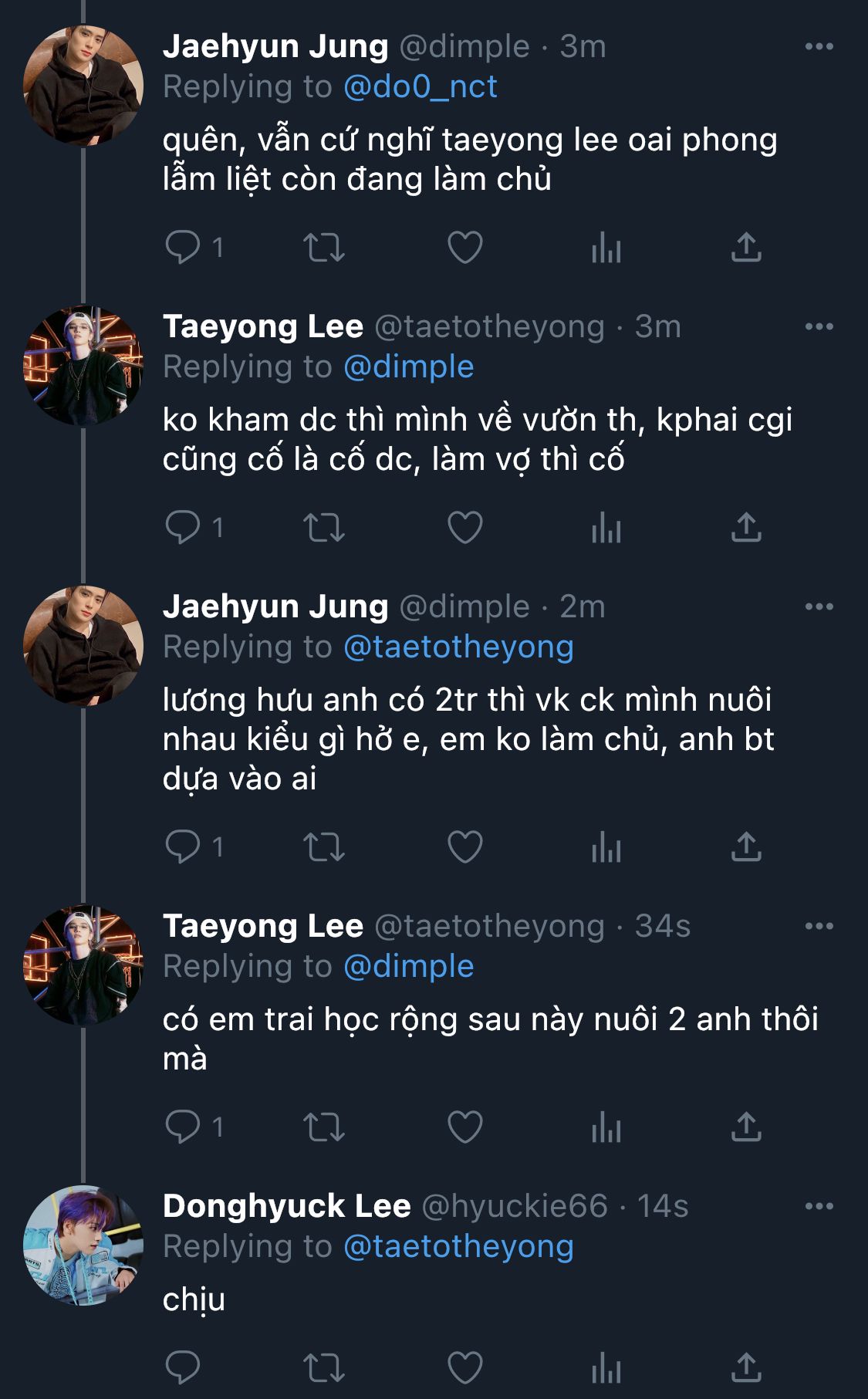Open the @do0_nct mention link
Viewport: 868px width, 1399px height.
[420, 86]
